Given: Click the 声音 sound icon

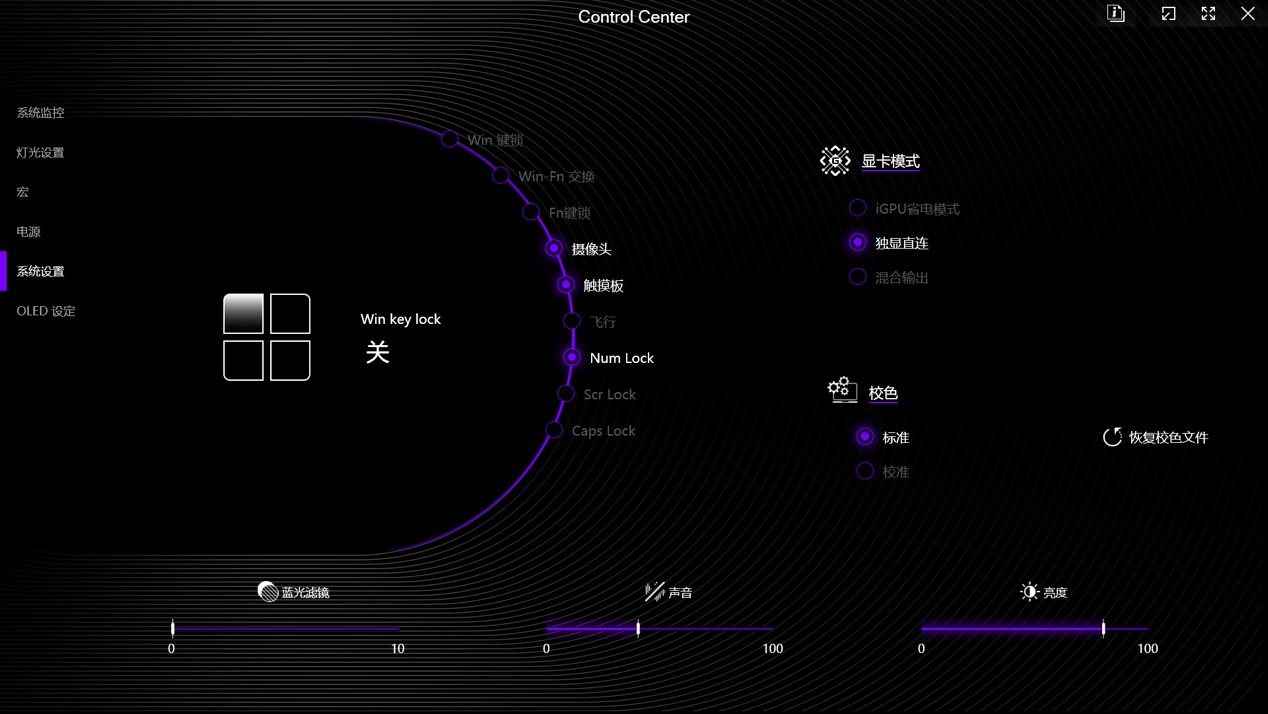Looking at the screenshot, I should point(654,591).
